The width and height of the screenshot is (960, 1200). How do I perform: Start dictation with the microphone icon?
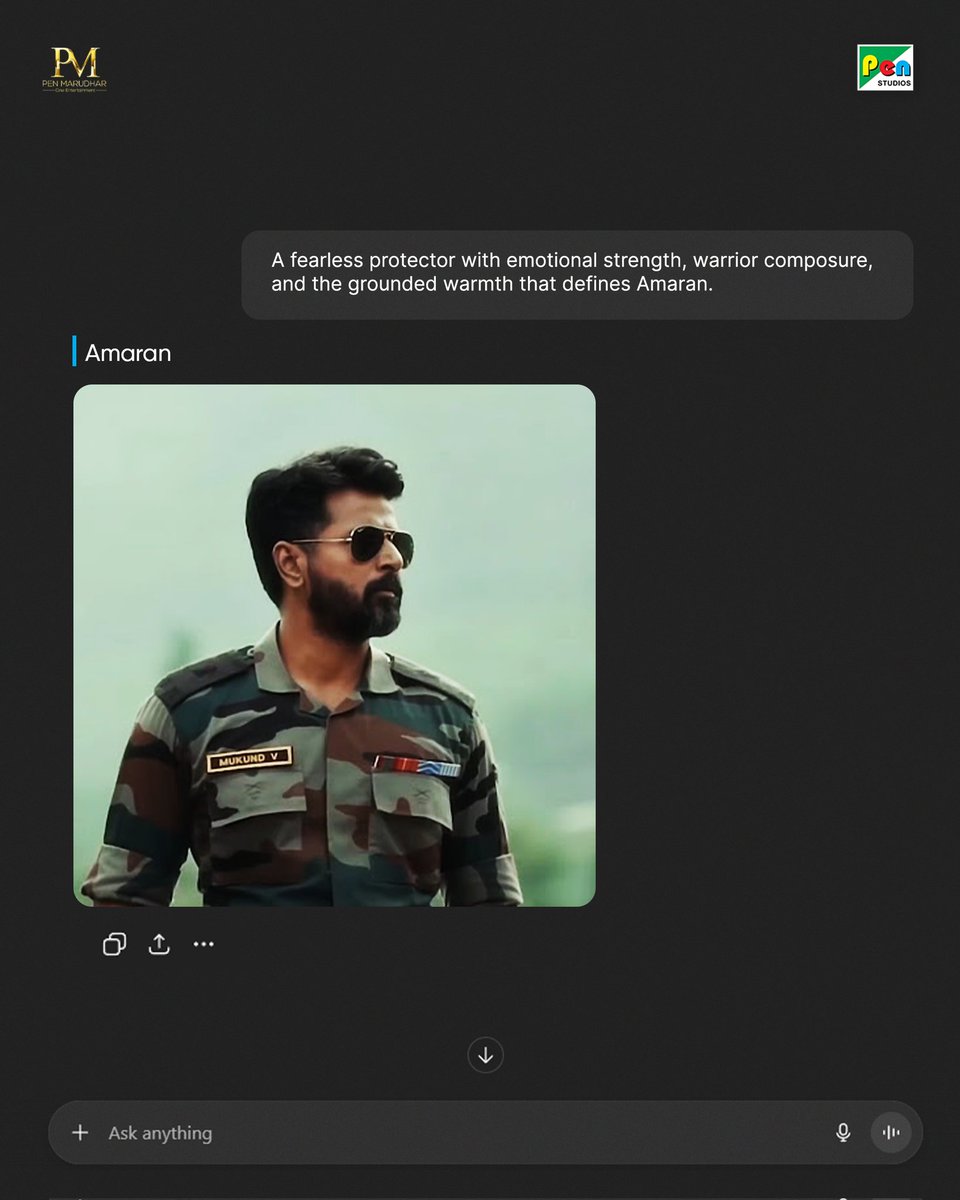843,1132
